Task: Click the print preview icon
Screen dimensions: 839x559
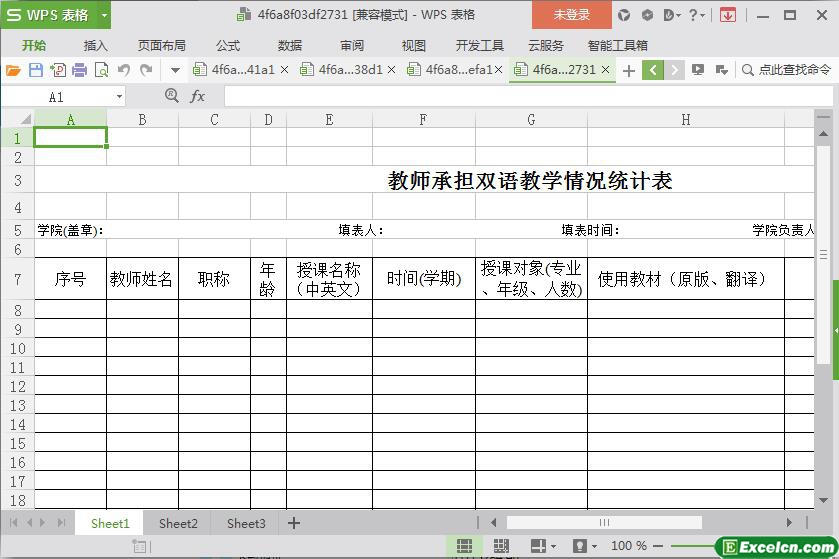Action: pos(101,70)
